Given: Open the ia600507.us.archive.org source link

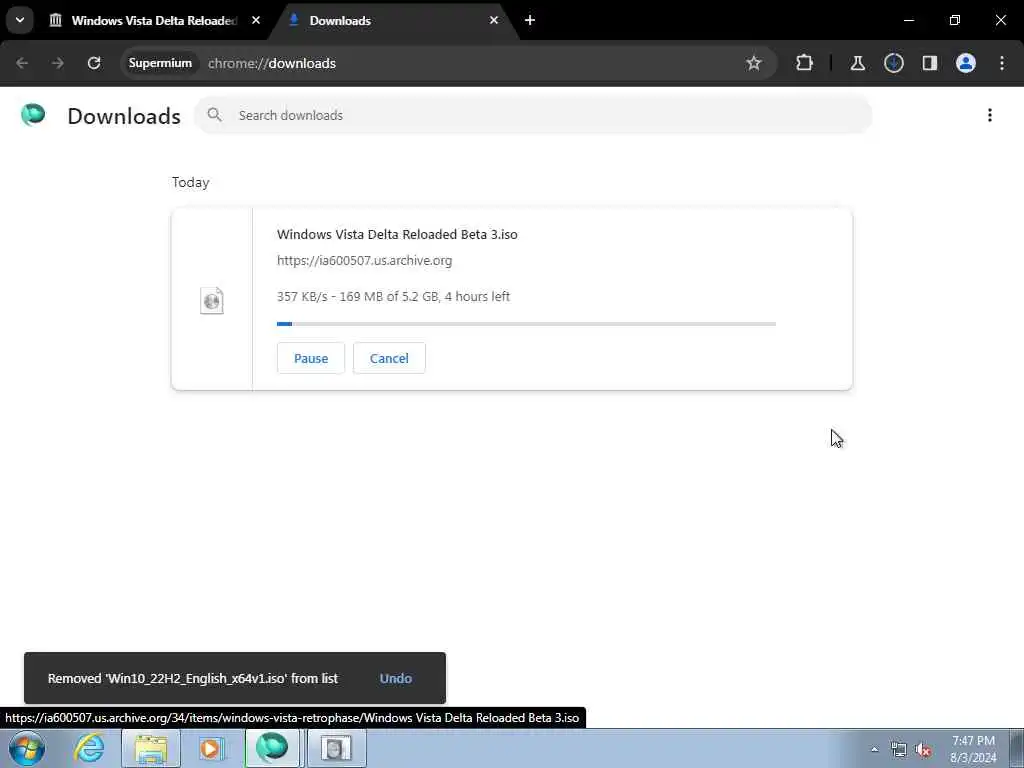Looking at the screenshot, I should point(364,261).
